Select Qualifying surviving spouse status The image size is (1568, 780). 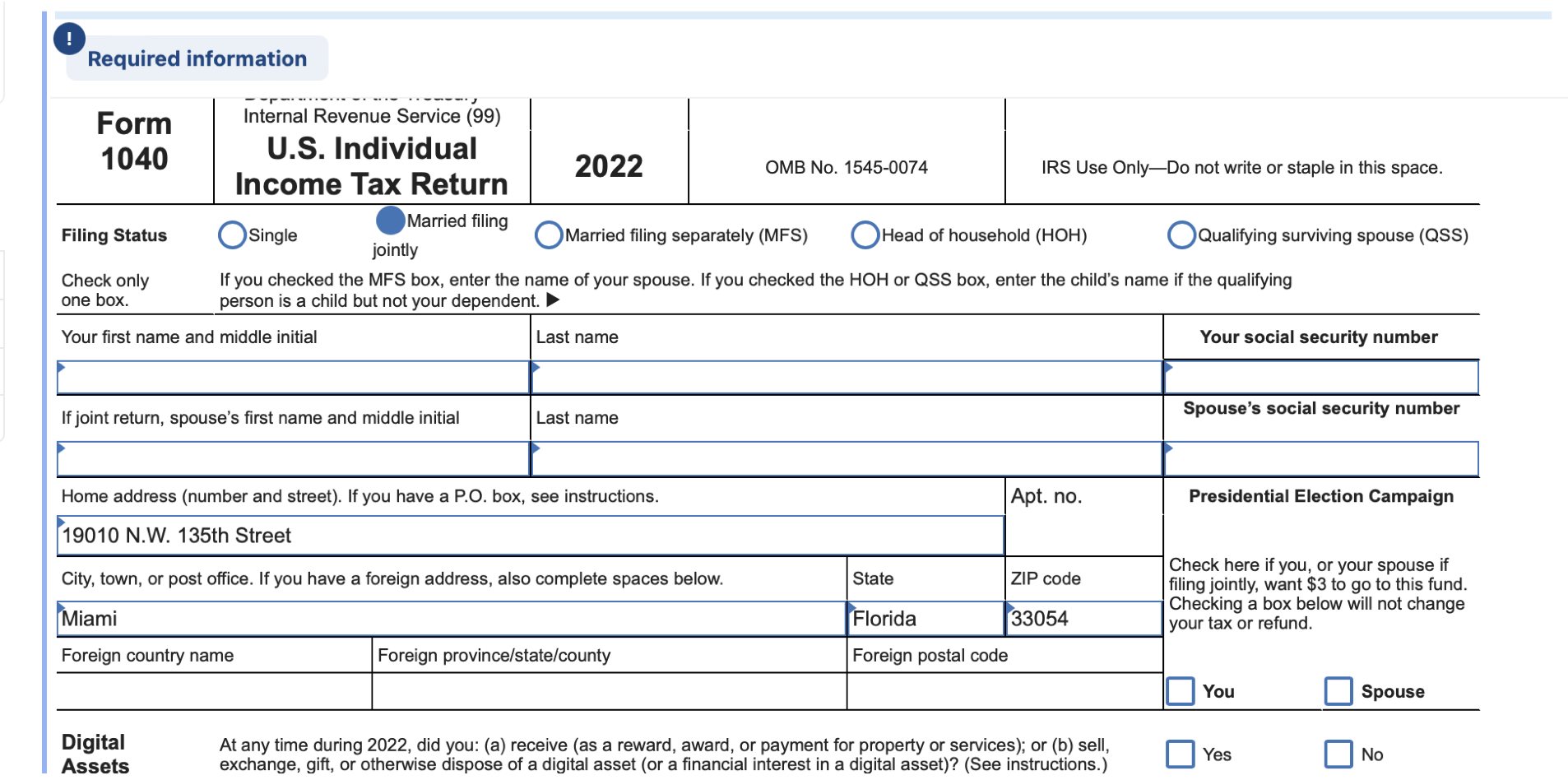1181,235
